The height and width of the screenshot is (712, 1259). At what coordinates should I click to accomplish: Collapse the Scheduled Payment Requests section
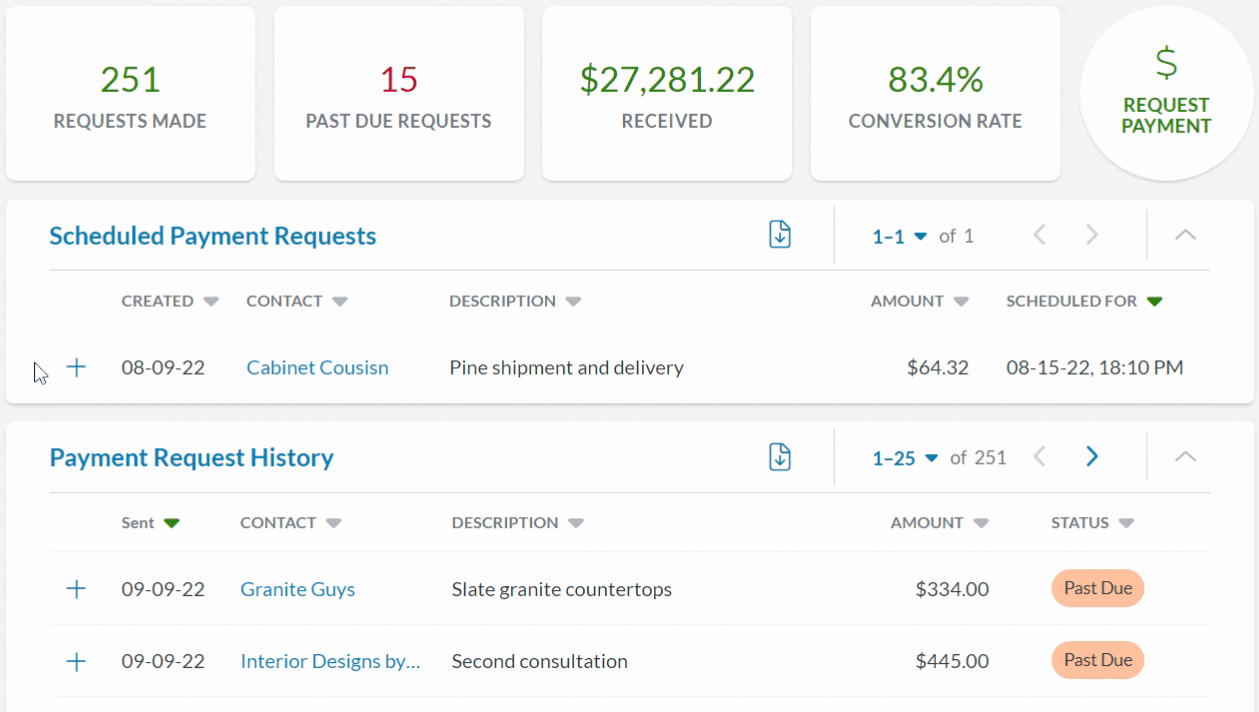(x=1185, y=235)
